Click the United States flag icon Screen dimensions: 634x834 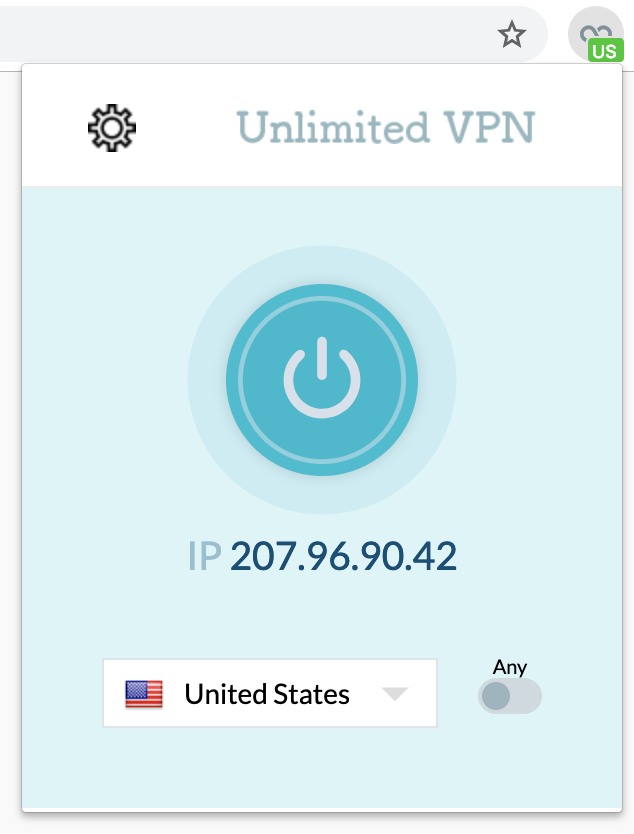[x=144, y=694]
